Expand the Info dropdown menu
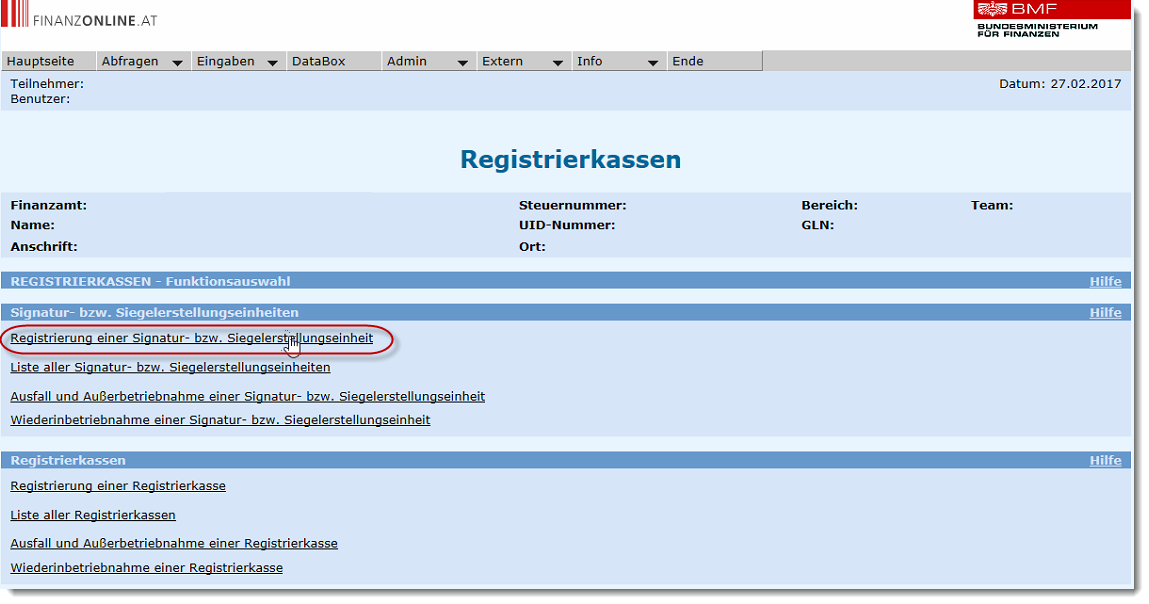The height and width of the screenshot is (604, 1149). tap(617, 61)
